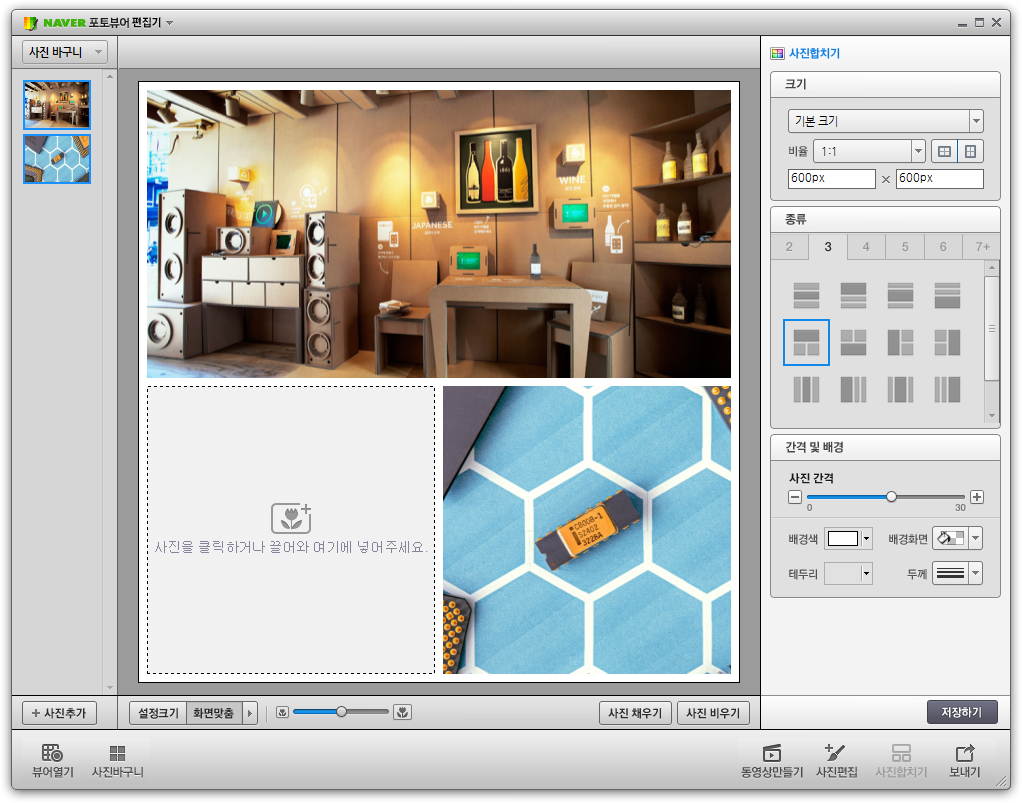Open 테두리 border color dropdown
Viewport: 1022px width, 803px height.
click(x=866, y=574)
